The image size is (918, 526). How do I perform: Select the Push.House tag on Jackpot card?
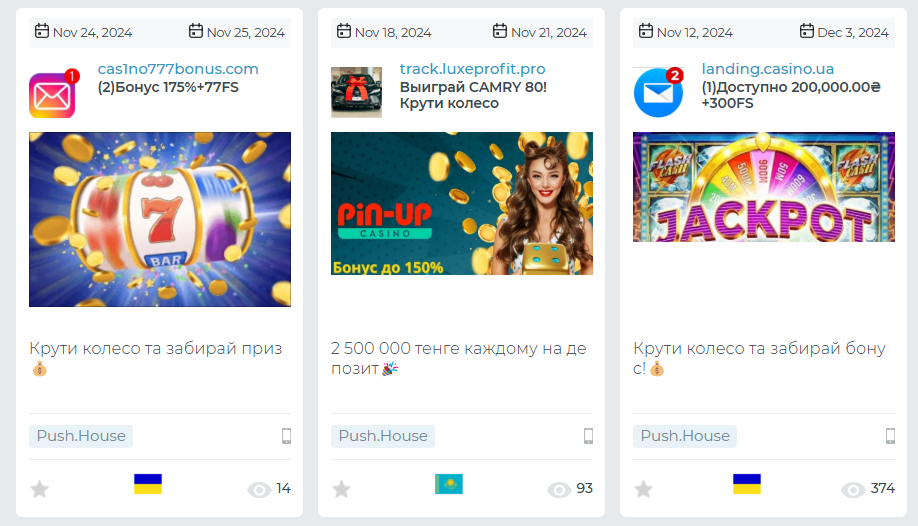point(685,436)
